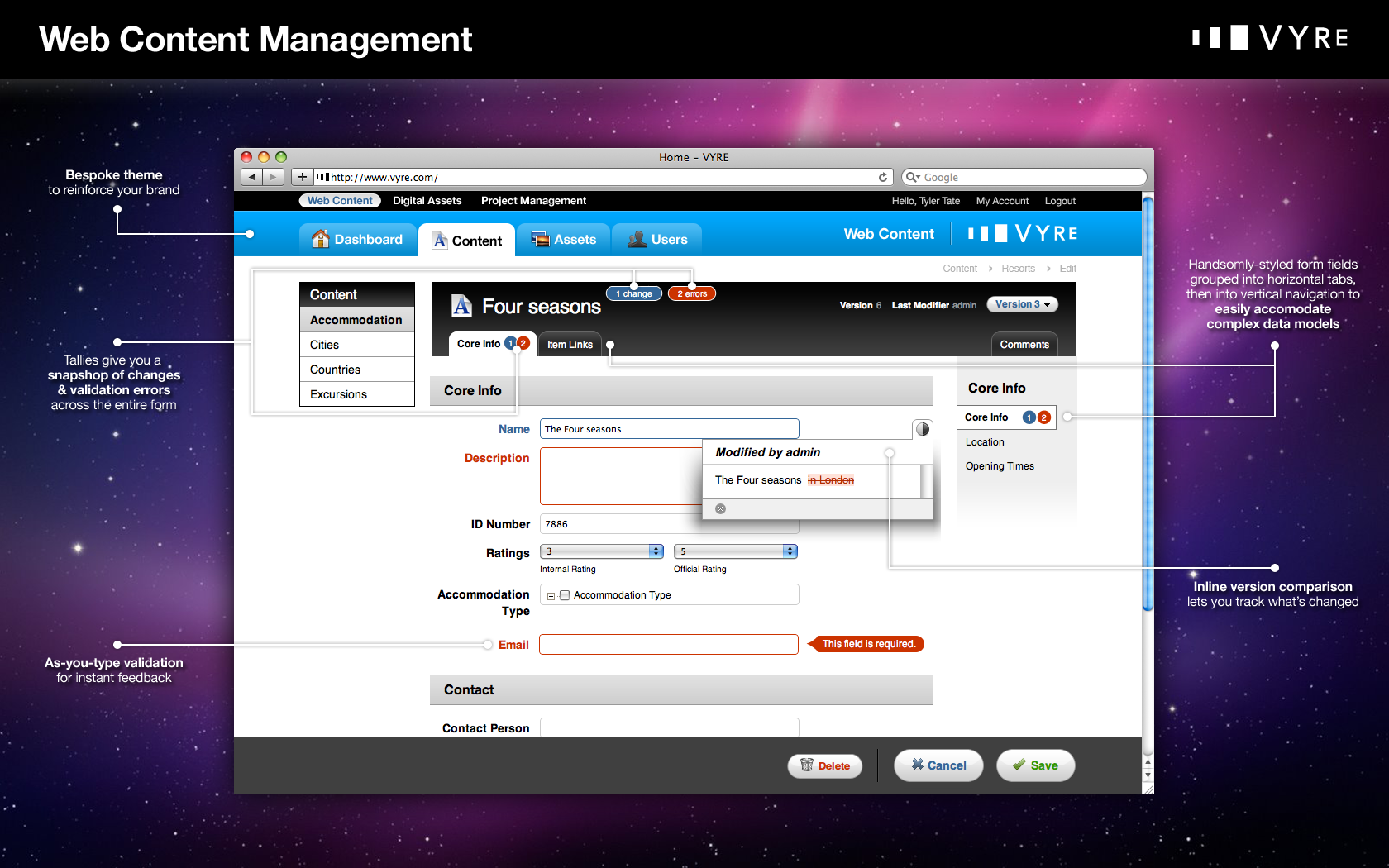This screenshot has height=868, width=1389.
Task: Select Location in right vertical navigation
Action: 985,442
